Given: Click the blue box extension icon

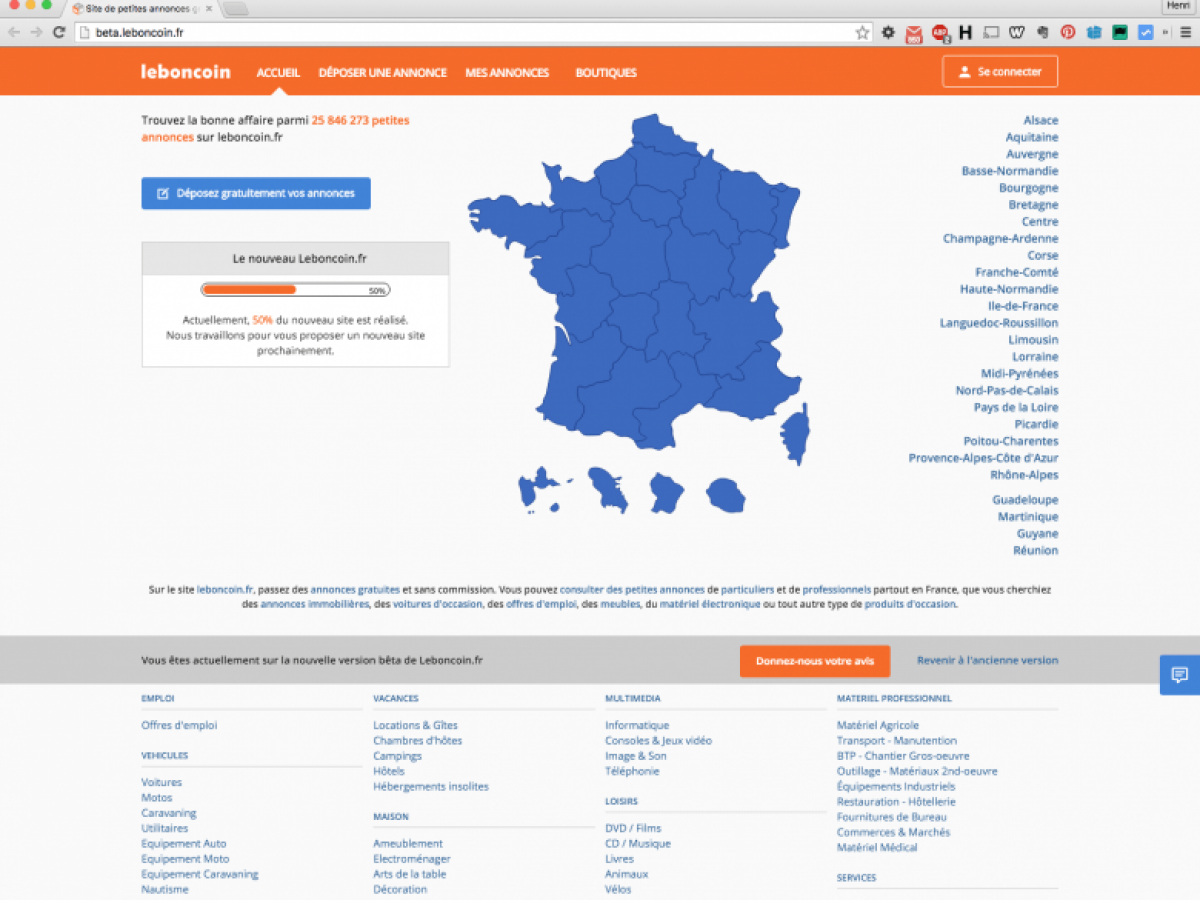Looking at the screenshot, I should pos(1094,32).
